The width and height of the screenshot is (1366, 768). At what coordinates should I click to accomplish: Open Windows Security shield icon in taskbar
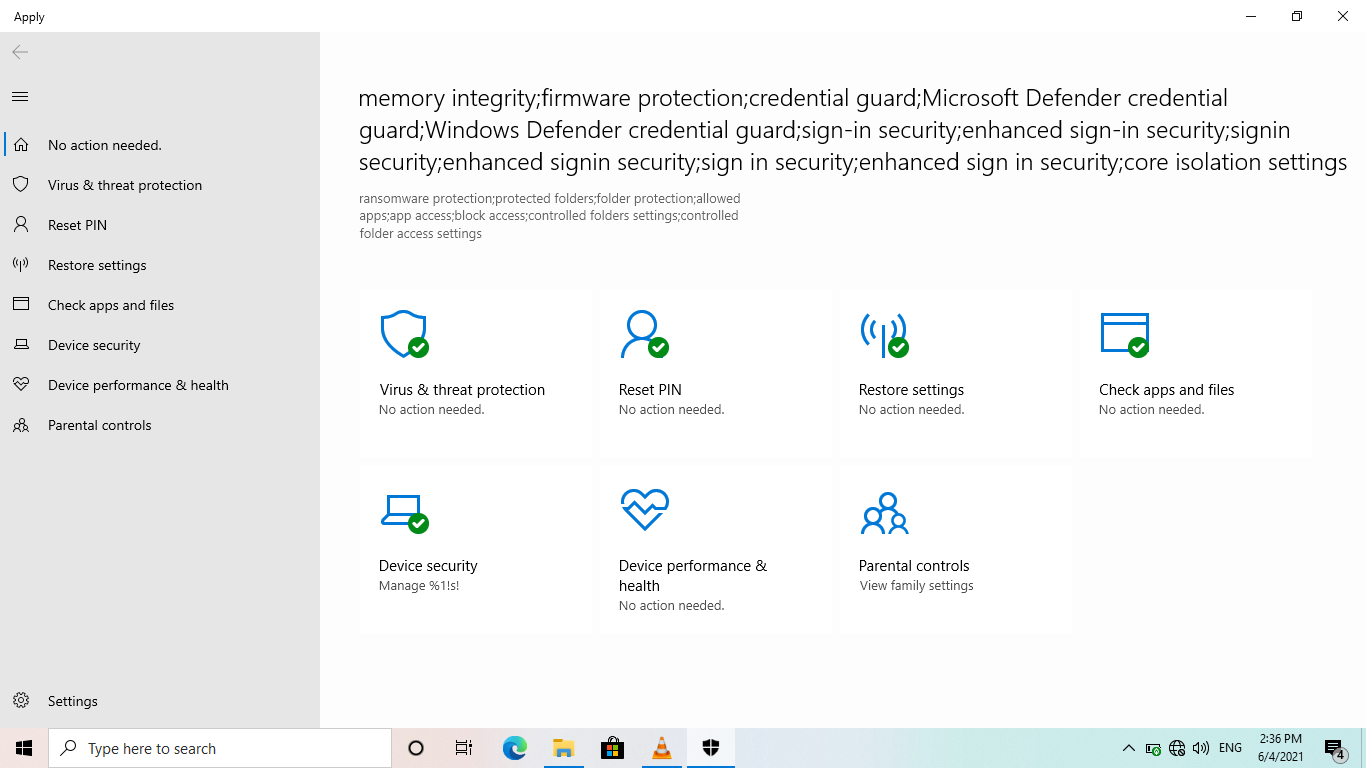[710, 747]
